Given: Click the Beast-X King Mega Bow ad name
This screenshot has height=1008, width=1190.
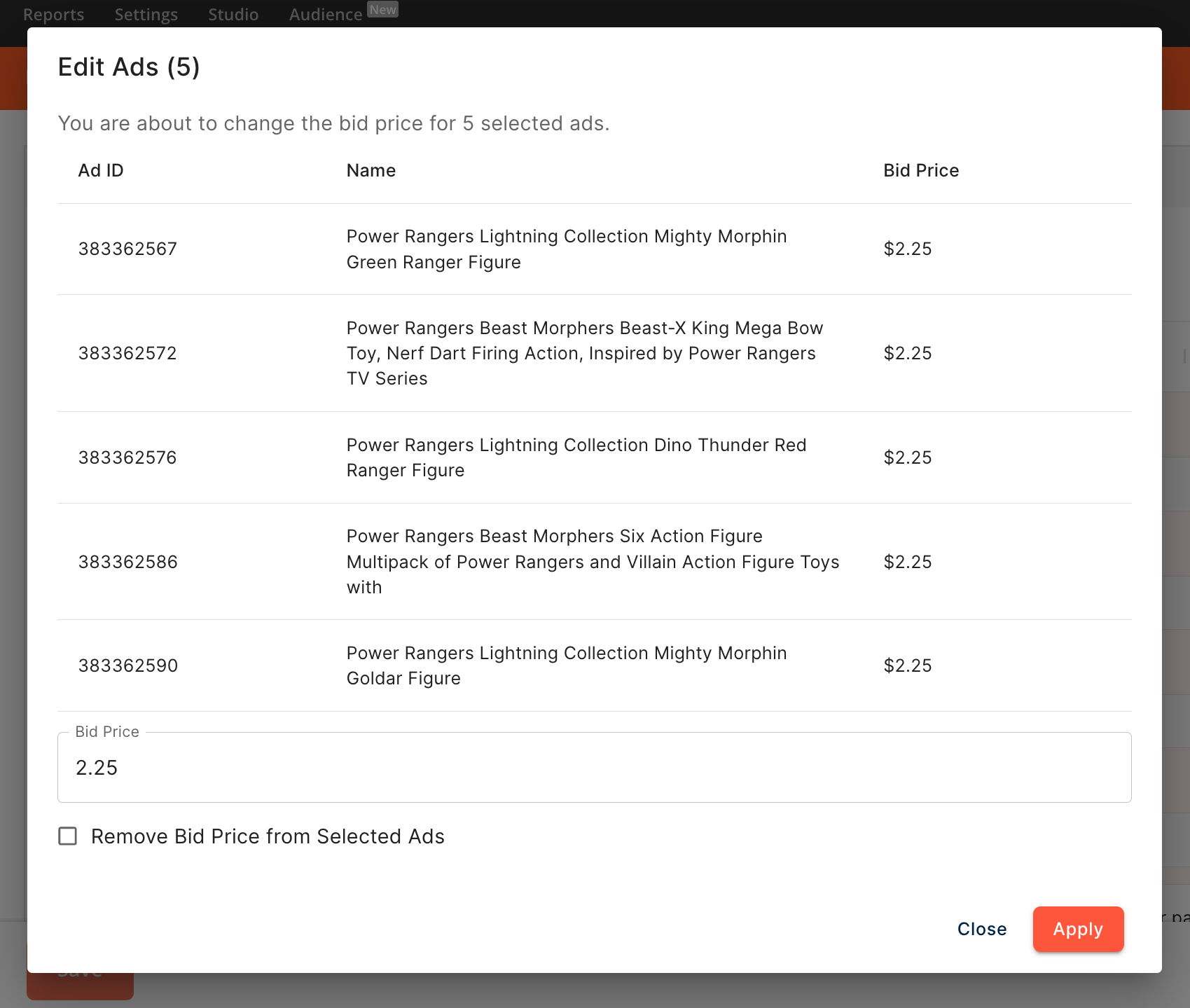Looking at the screenshot, I should (585, 353).
